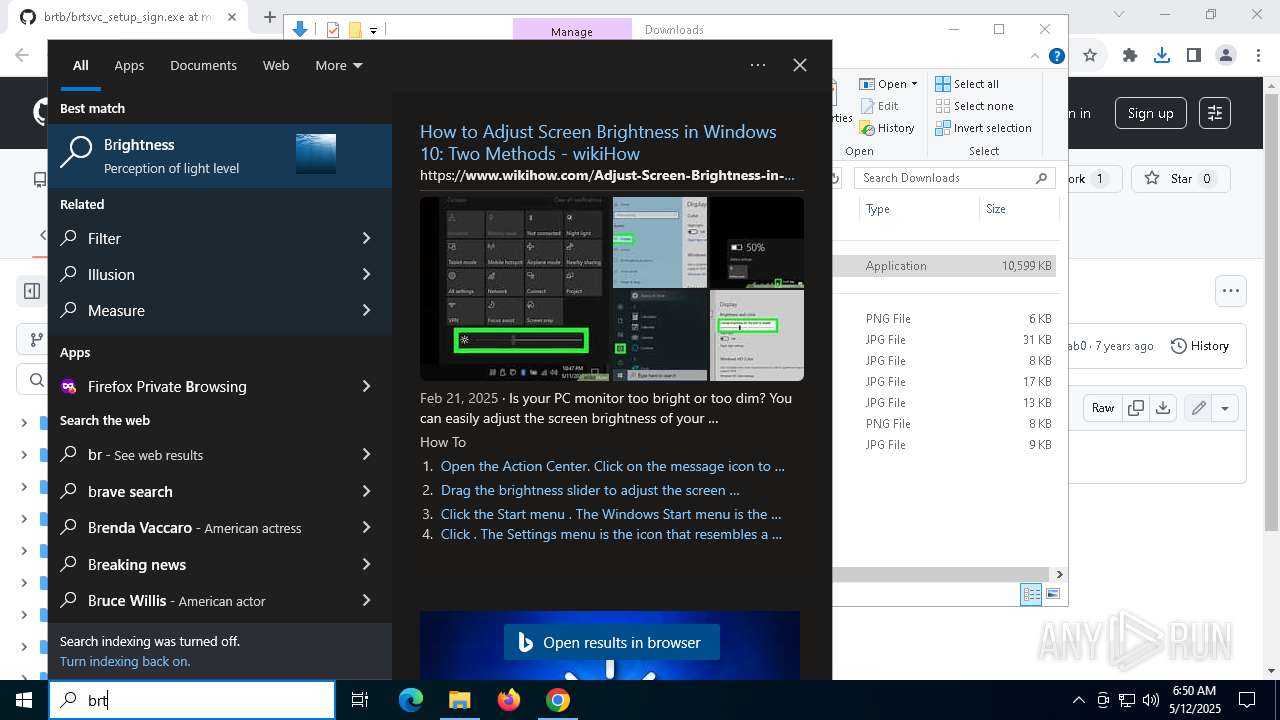Screen dimensions: 1280x720
Task: Switch to the Documents search tab
Action: coord(203,65)
